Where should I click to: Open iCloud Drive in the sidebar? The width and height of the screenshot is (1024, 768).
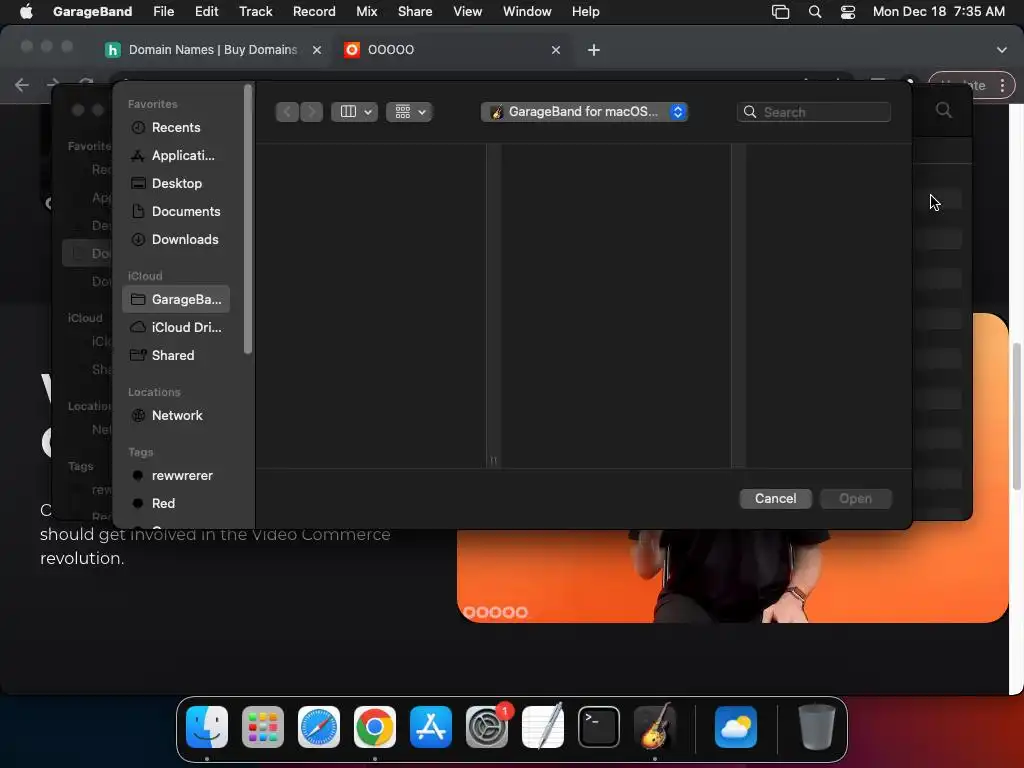click(176, 327)
